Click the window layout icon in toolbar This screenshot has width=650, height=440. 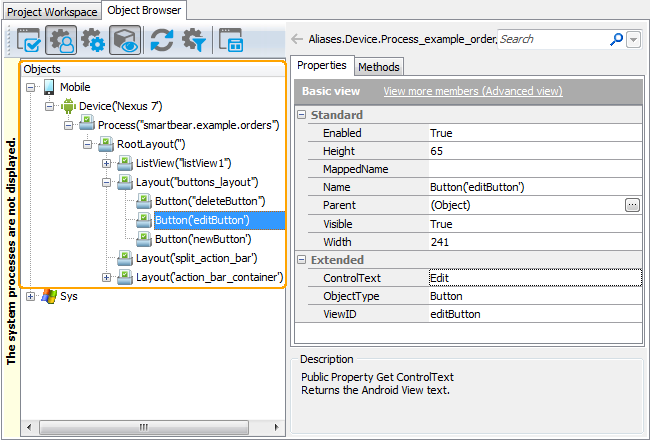(231, 40)
